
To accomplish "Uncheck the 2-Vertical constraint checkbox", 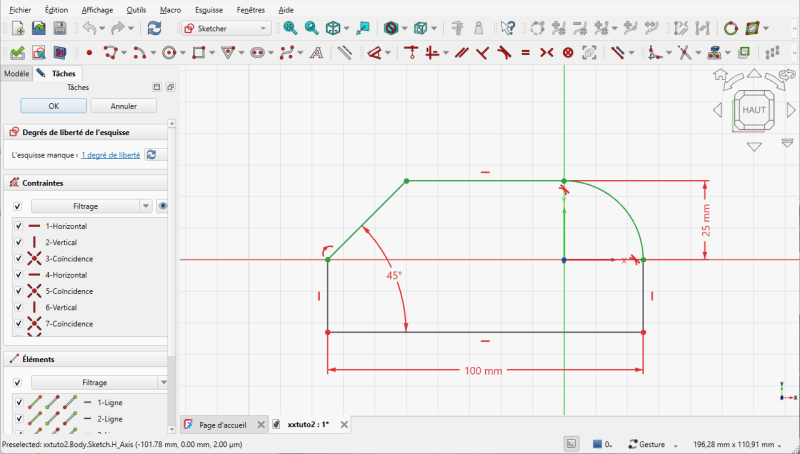I will [x=18, y=242].
